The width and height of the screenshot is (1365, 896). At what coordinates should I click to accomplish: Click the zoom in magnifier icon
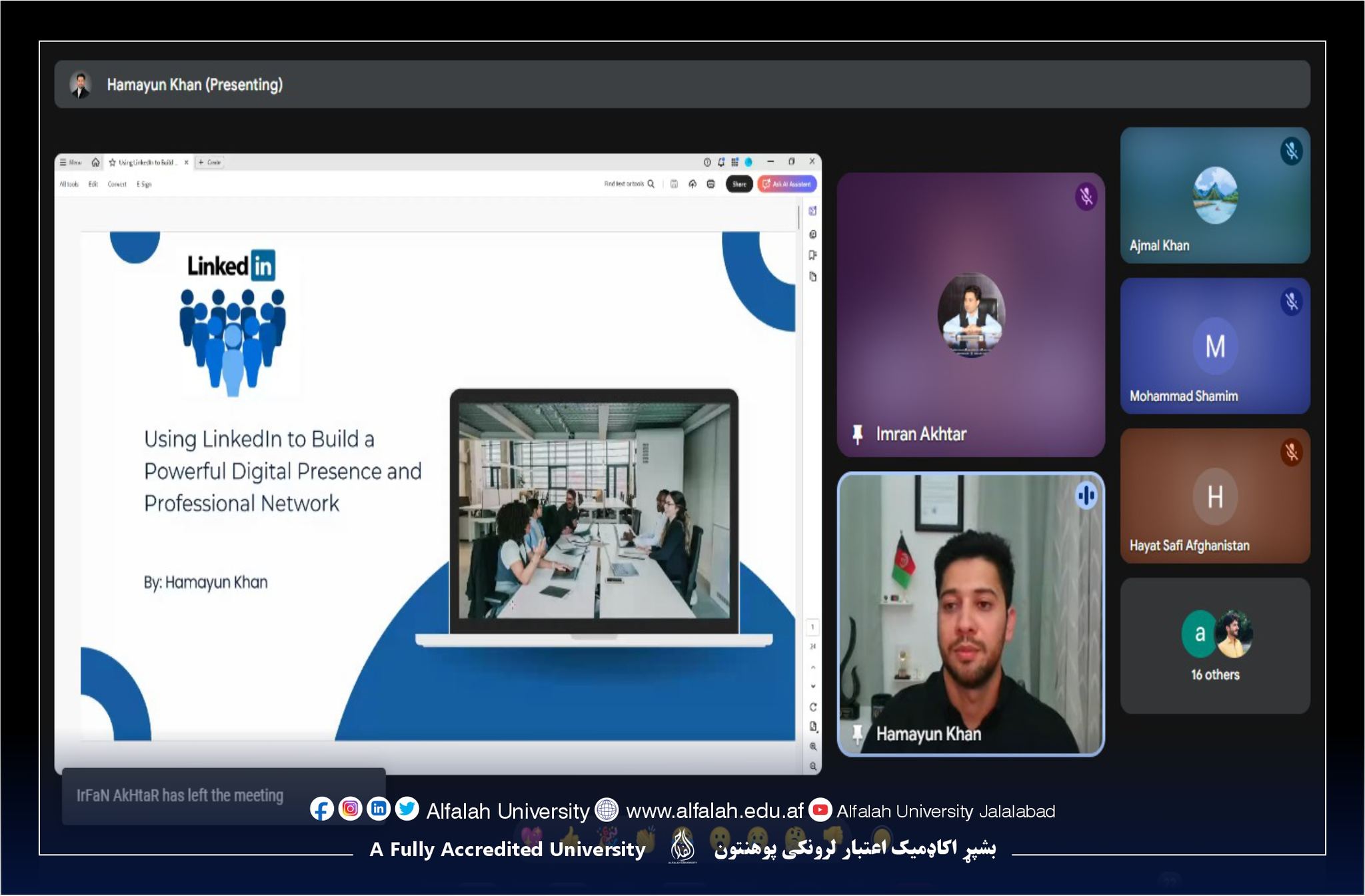812,746
